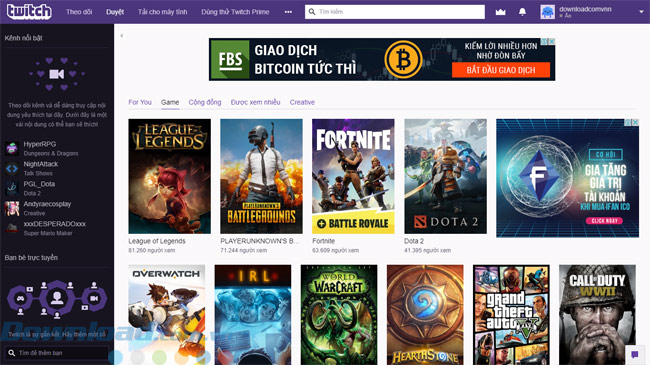Open HyperRPG channel avatar
This screenshot has height=365, width=650.
(12, 148)
